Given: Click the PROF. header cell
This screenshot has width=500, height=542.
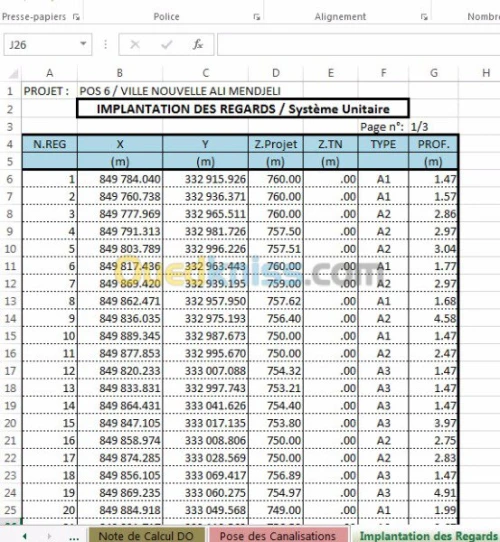Looking at the screenshot, I should pos(434,144).
